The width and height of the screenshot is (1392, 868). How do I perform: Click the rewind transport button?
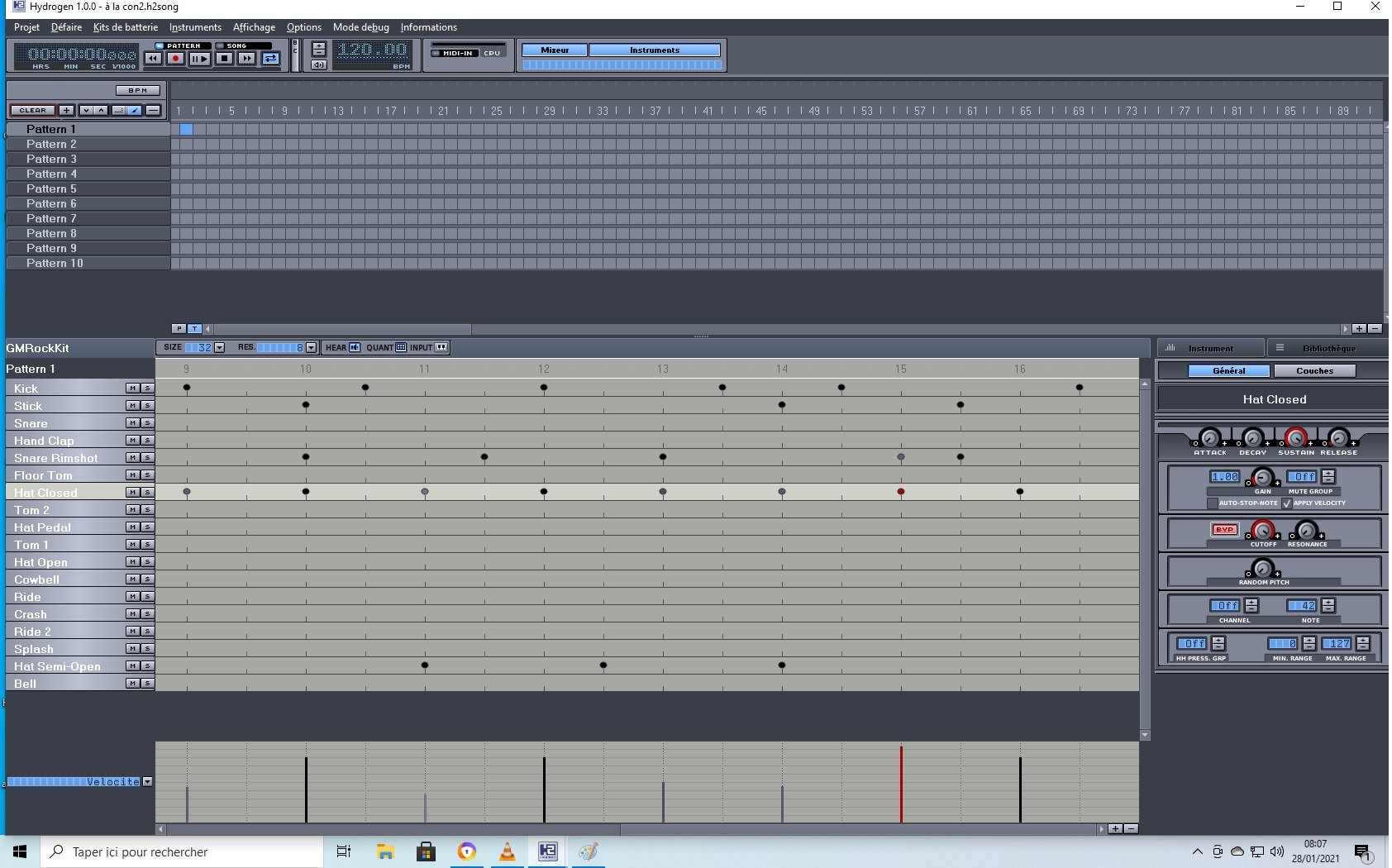point(153,59)
